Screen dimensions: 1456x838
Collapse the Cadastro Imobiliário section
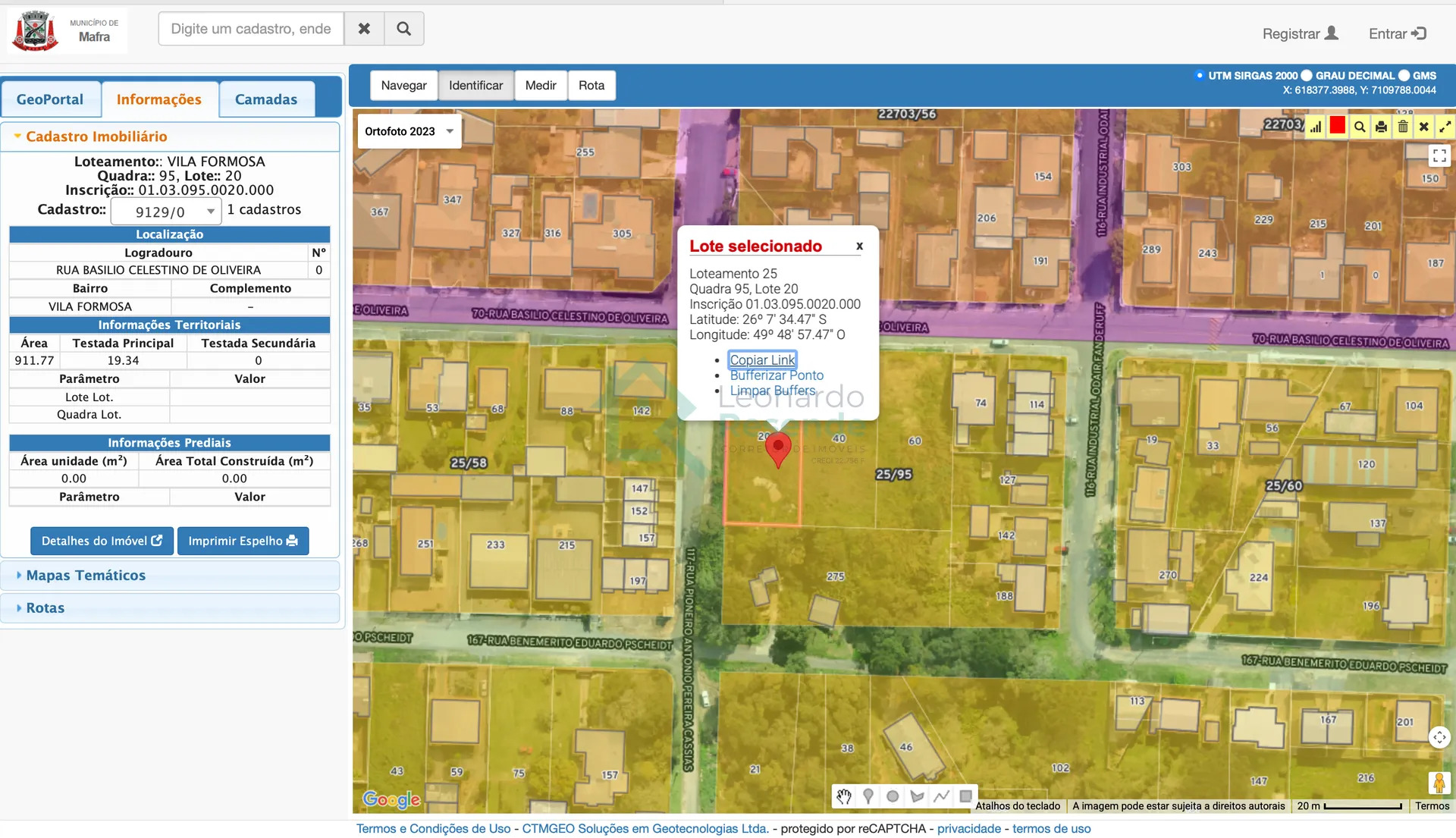(170, 137)
